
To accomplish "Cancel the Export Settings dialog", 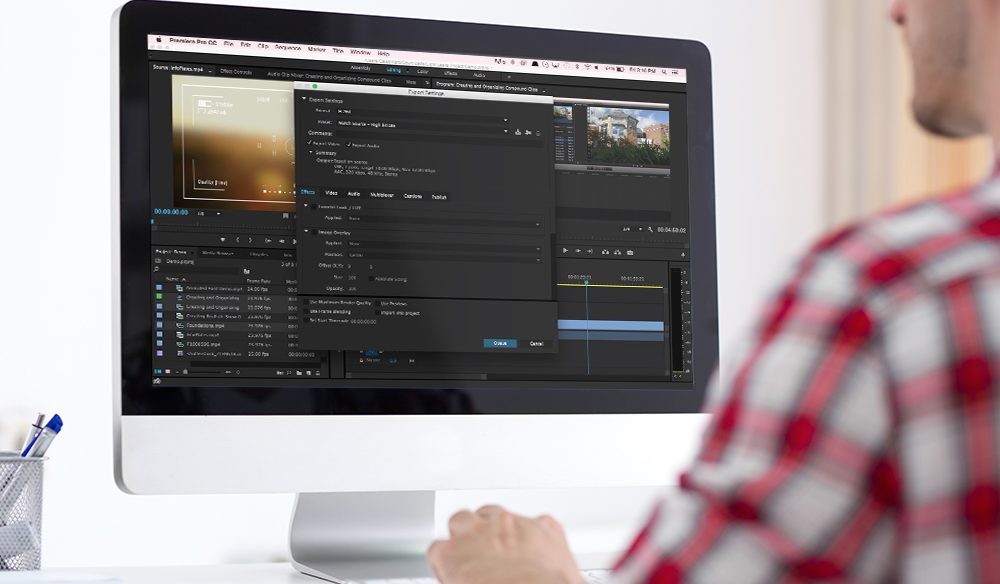I will point(535,343).
